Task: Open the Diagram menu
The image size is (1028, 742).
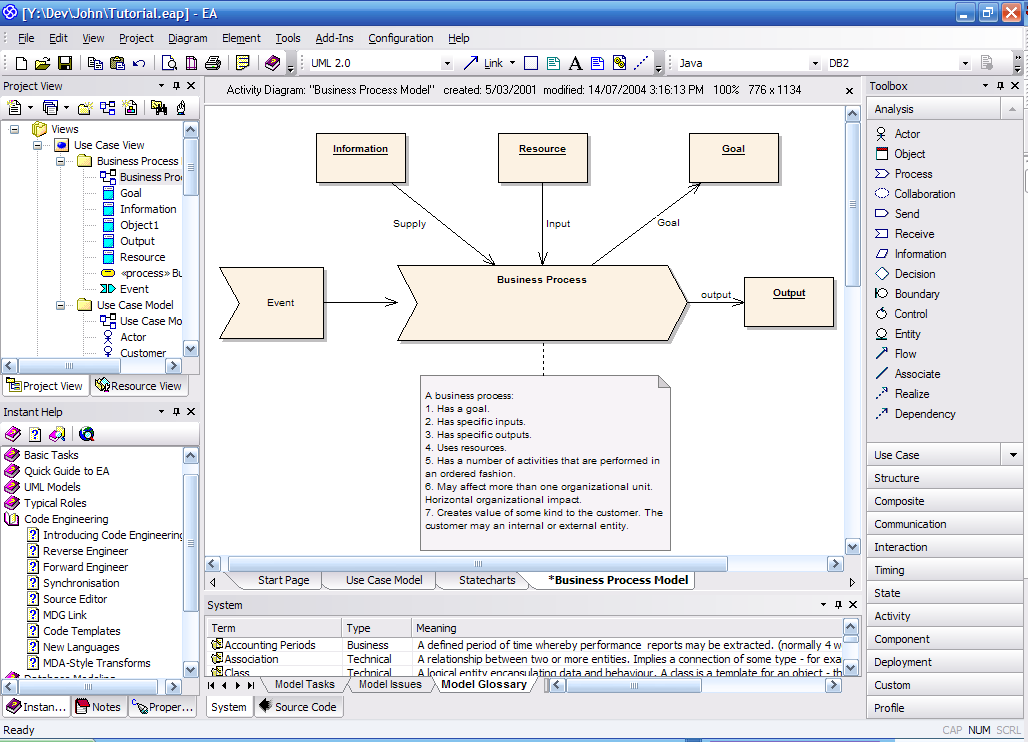Action: (x=188, y=38)
